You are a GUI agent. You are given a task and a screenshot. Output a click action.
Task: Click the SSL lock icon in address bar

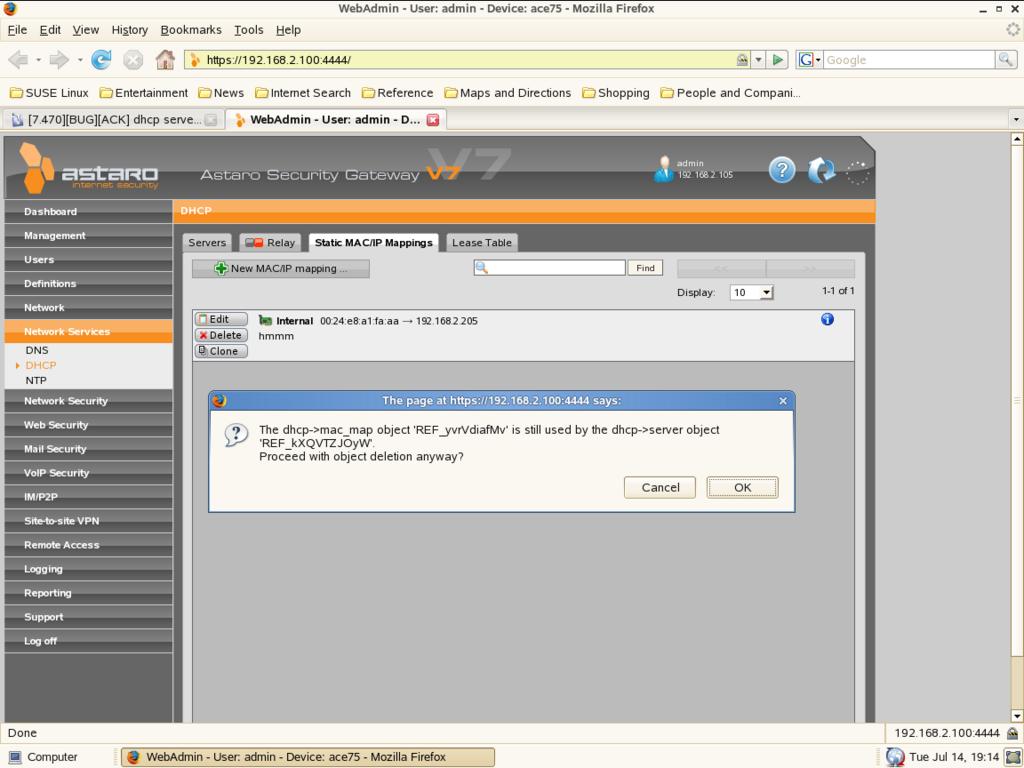click(743, 60)
